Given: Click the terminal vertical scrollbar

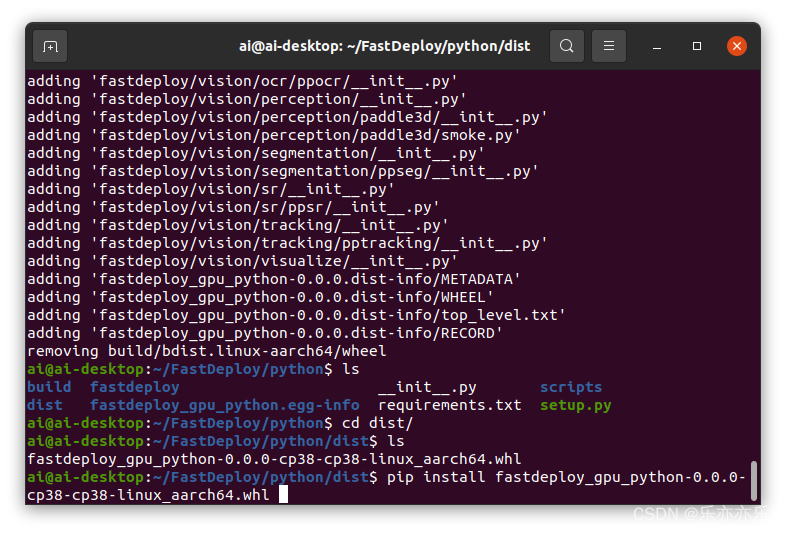Looking at the screenshot, I should coord(754,480).
